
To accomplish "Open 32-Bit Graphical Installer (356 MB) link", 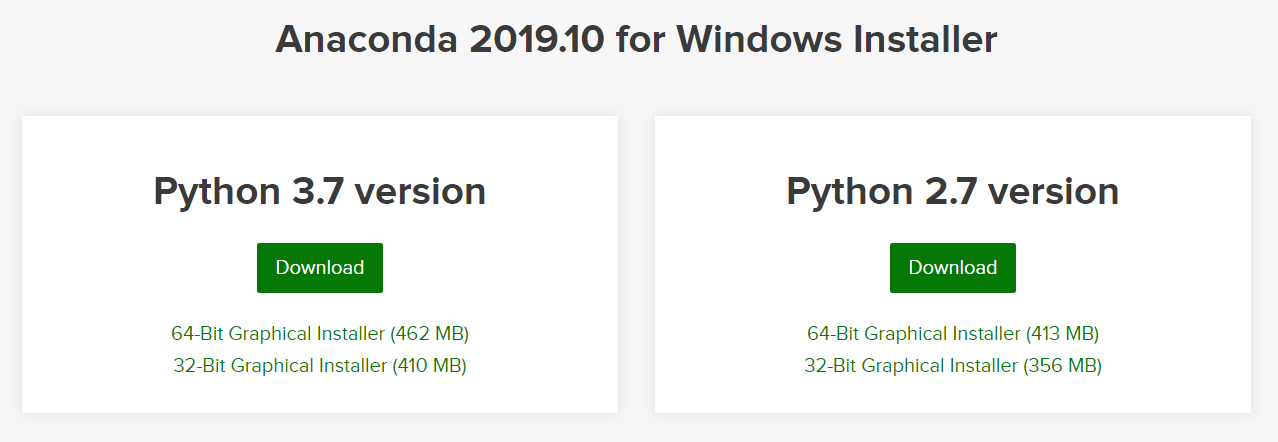I will (953, 365).
